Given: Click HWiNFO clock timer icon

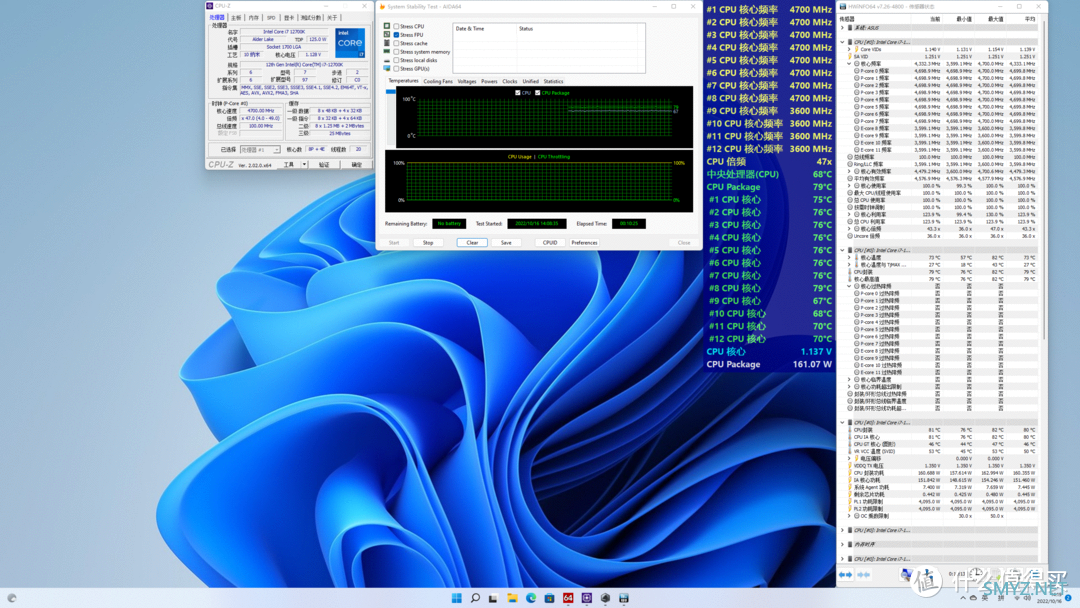Looking at the screenshot, I should pyautogui.click(x=977, y=573).
